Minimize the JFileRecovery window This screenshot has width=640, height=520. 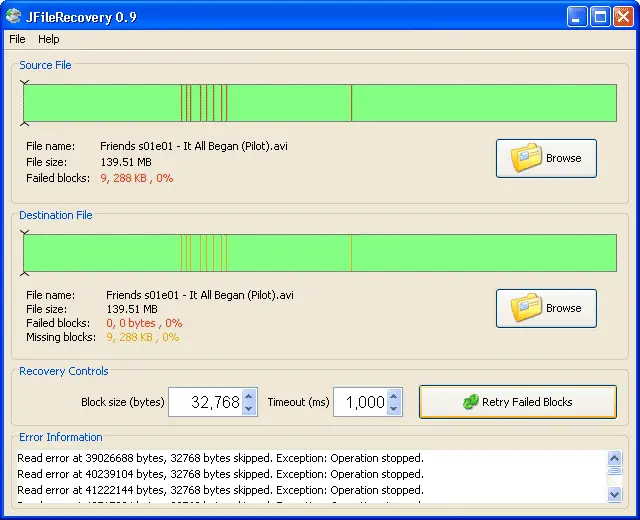[577, 17]
